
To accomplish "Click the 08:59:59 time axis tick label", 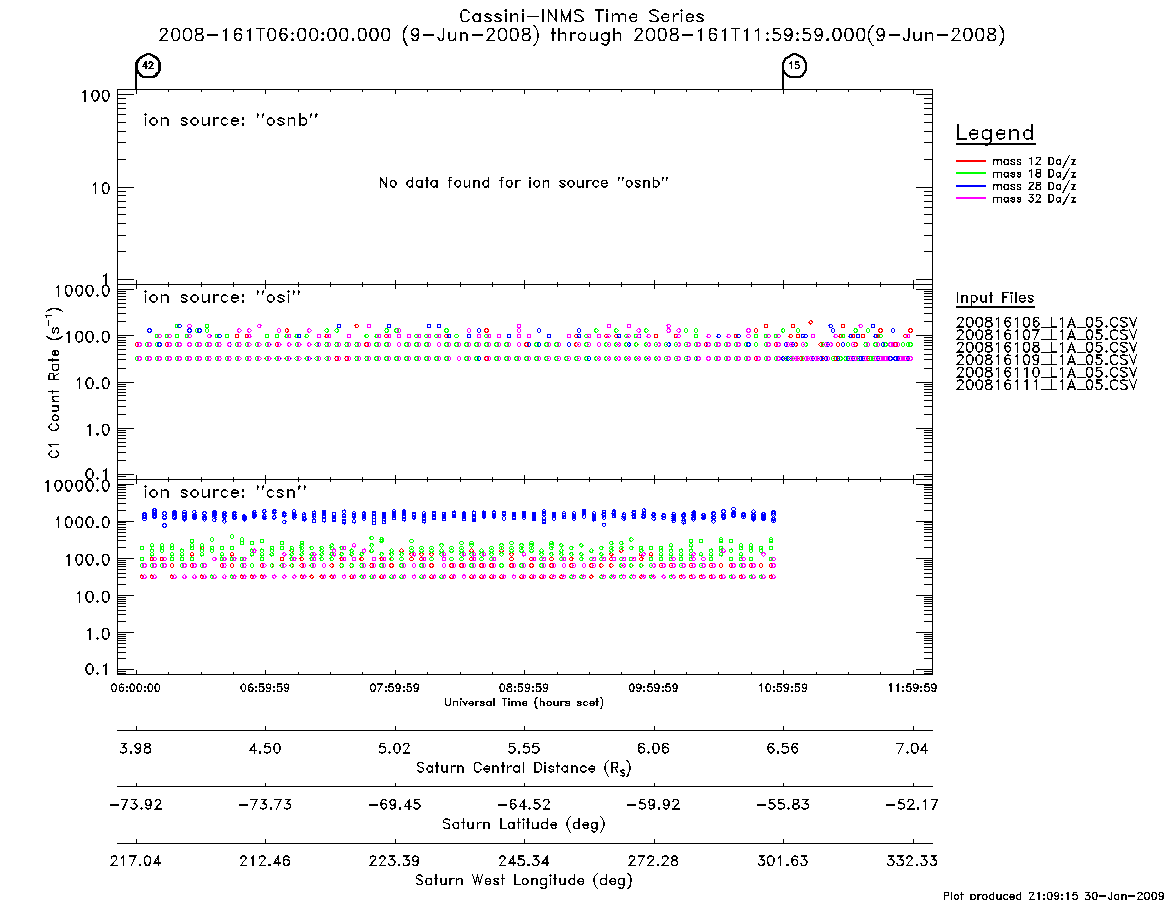I will coord(524,688).
